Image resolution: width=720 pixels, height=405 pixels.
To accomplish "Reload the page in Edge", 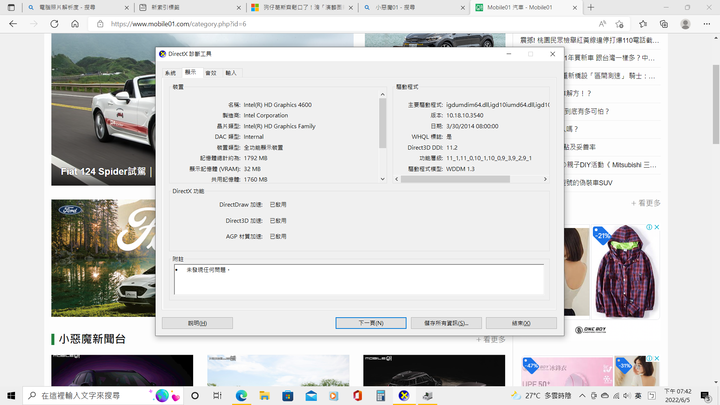I will 54,24.
